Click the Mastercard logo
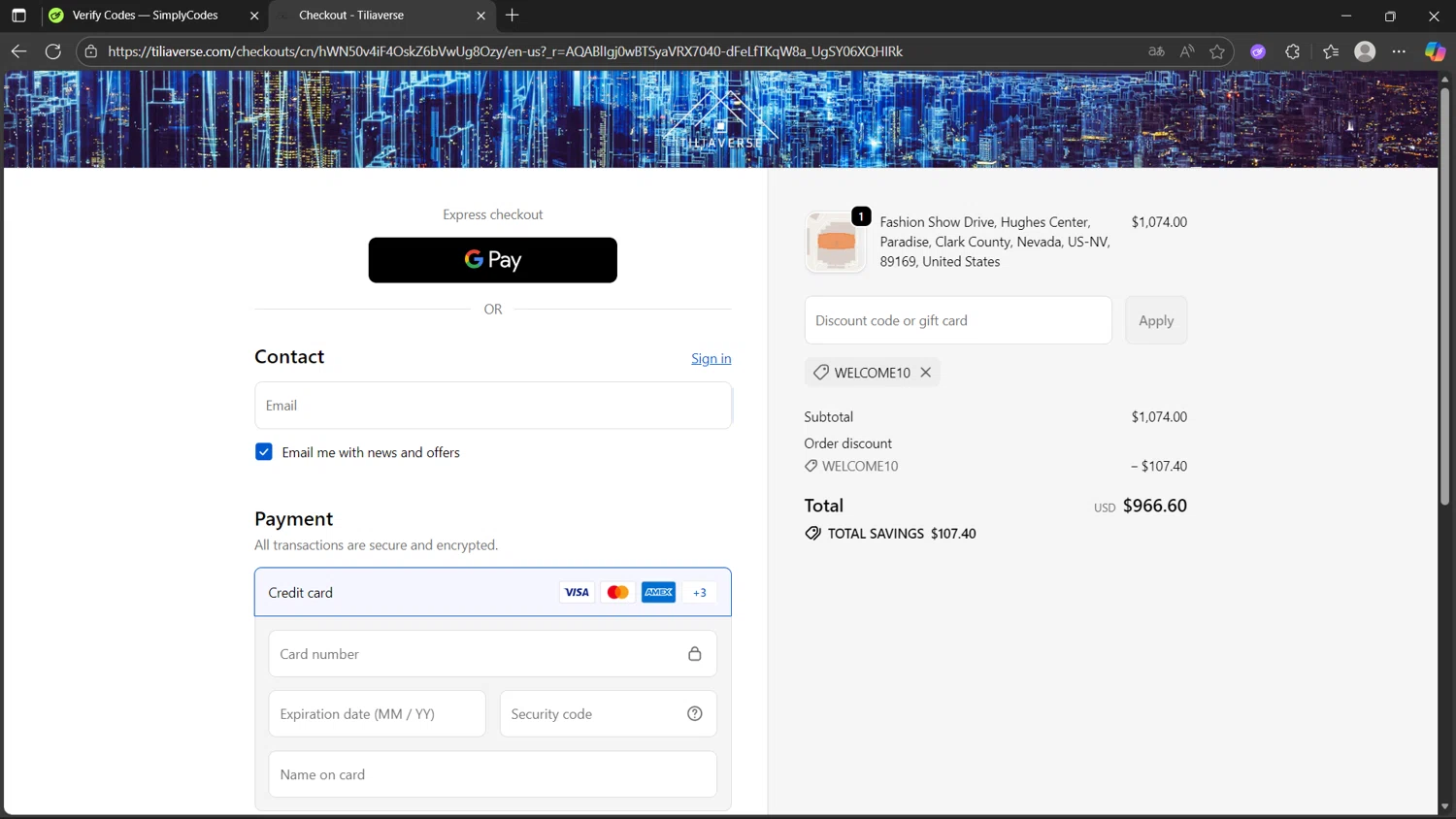1456x819 pixels. [x=617, y=593]
